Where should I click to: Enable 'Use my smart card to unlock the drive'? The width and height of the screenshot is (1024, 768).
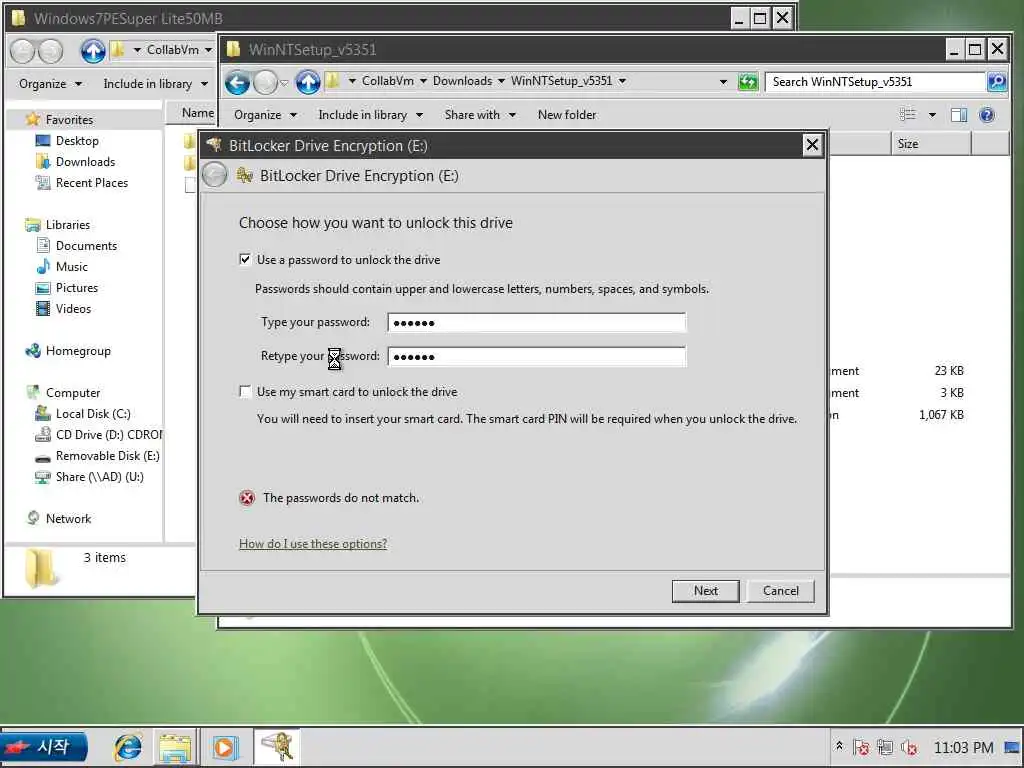[245, 391]
